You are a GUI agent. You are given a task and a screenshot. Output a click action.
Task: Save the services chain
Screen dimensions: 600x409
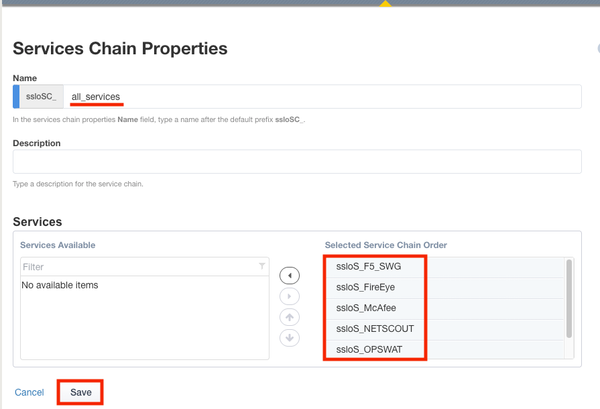(80, 392)
